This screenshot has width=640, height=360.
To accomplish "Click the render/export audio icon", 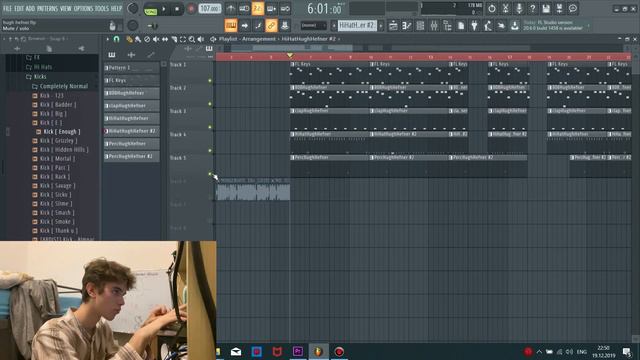I will coord(559,9).
